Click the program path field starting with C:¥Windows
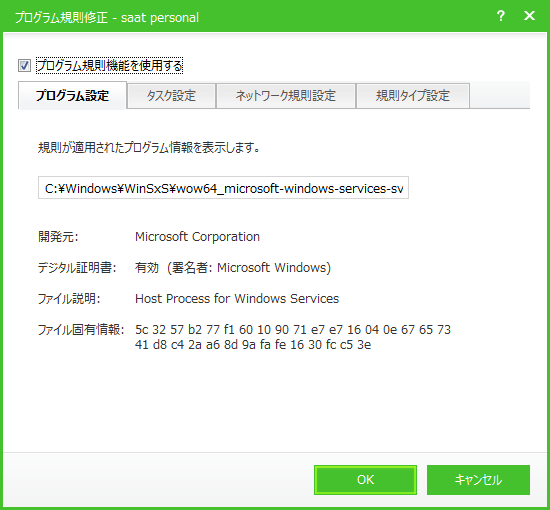 point(223,188)
